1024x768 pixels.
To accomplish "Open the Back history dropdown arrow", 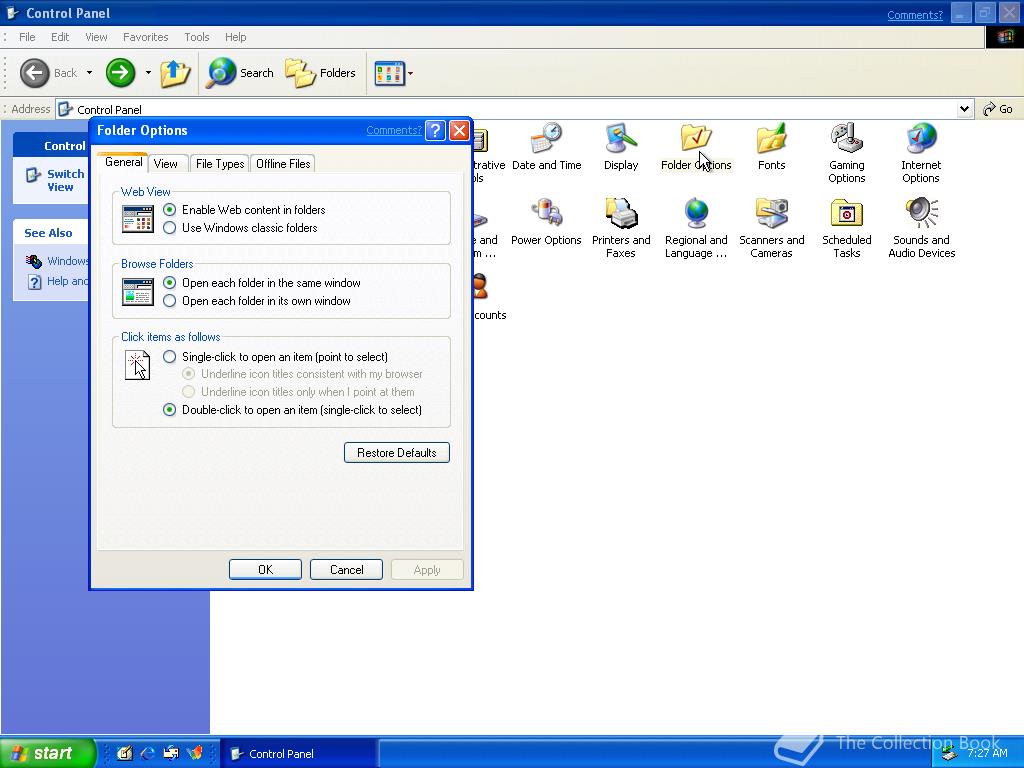I will click(89, 72).
